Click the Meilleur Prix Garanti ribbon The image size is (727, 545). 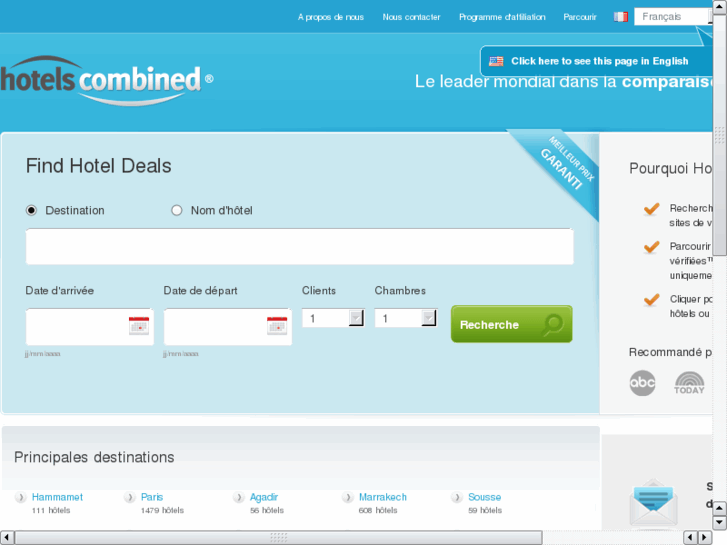(561, 167)
